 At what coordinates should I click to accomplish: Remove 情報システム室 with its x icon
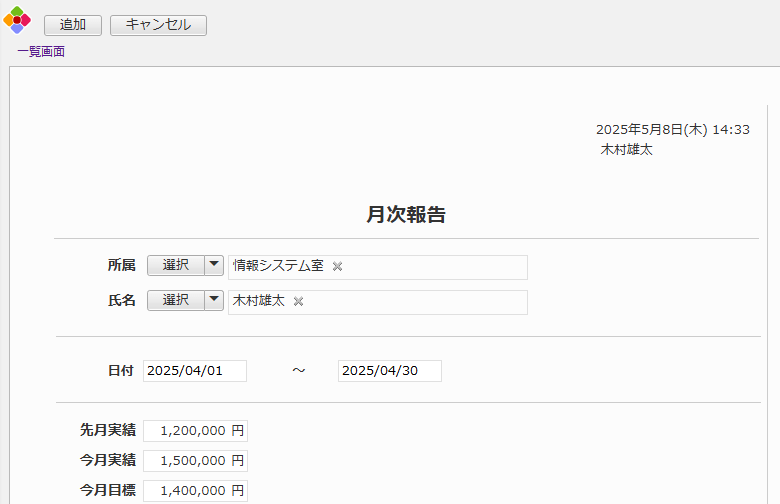[337, 267]
